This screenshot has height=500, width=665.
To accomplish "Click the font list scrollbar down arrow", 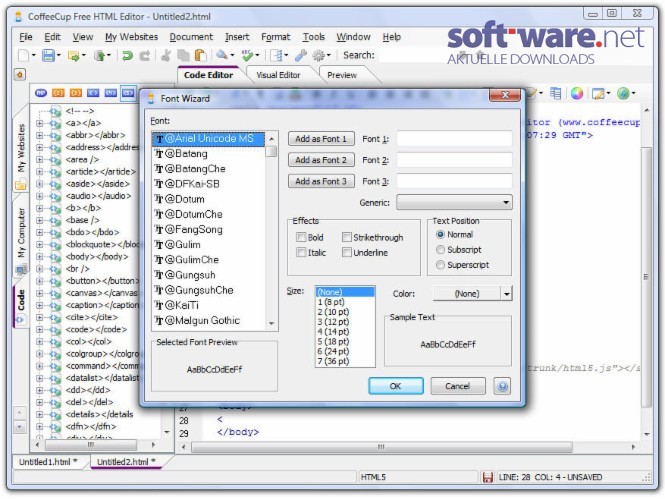I will [x=271, y=324].
